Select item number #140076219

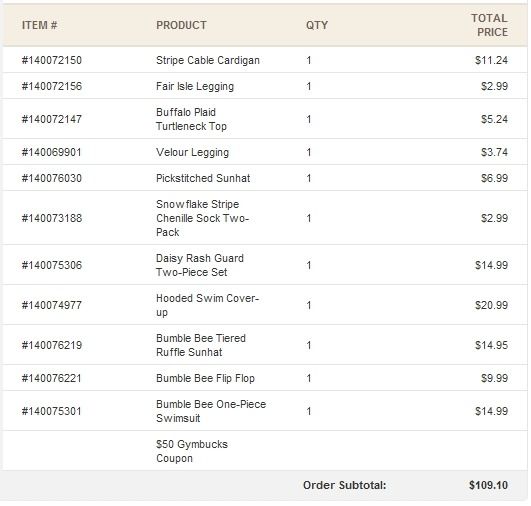tap(51, 345)
